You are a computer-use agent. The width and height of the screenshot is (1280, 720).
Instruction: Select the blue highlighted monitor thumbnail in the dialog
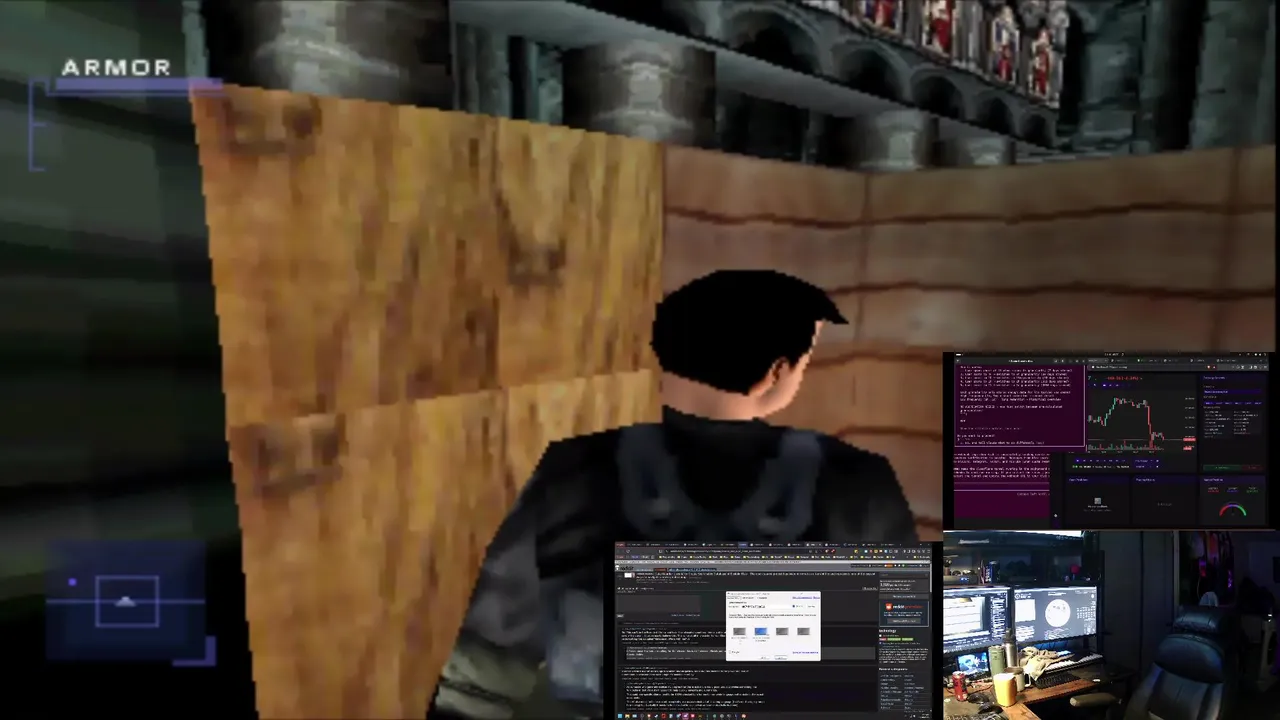[x=761, y=631]
